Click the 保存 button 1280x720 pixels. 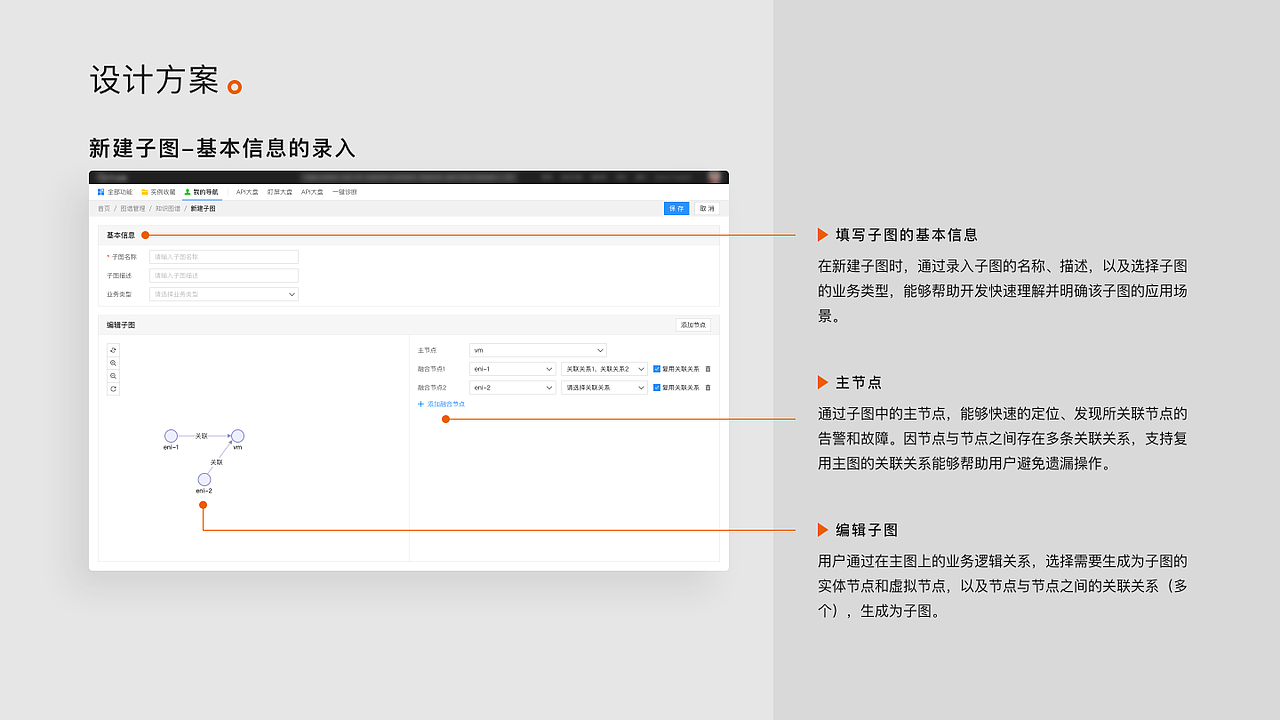pos(676,208)
